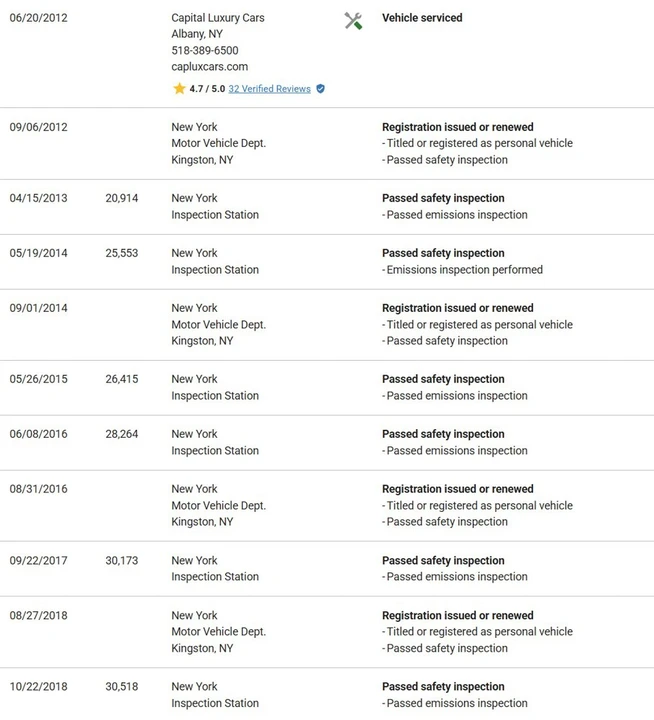Click the capluxcars.com website text

click(209, 67)
